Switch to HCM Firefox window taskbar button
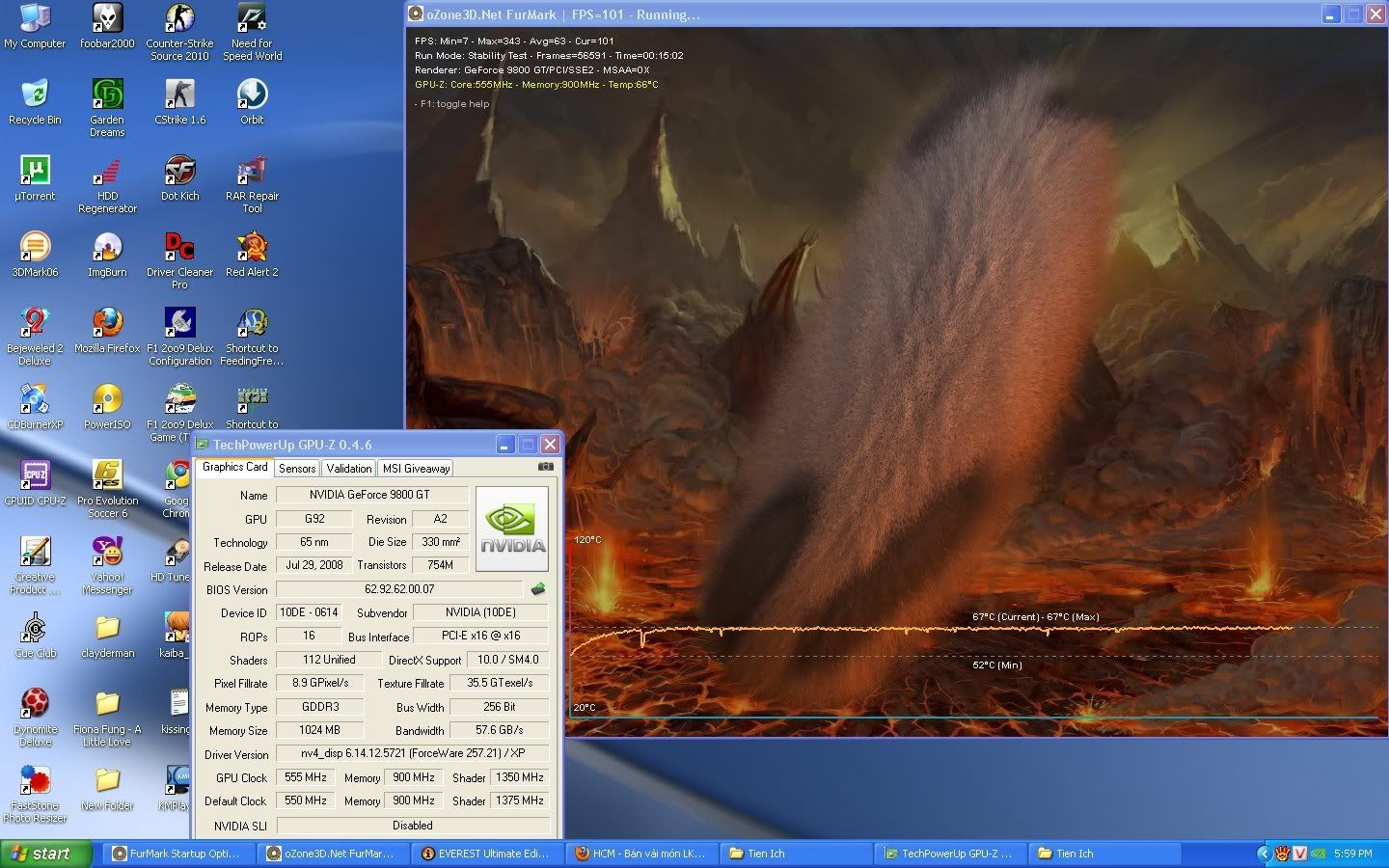 click(x=642, y=854)
